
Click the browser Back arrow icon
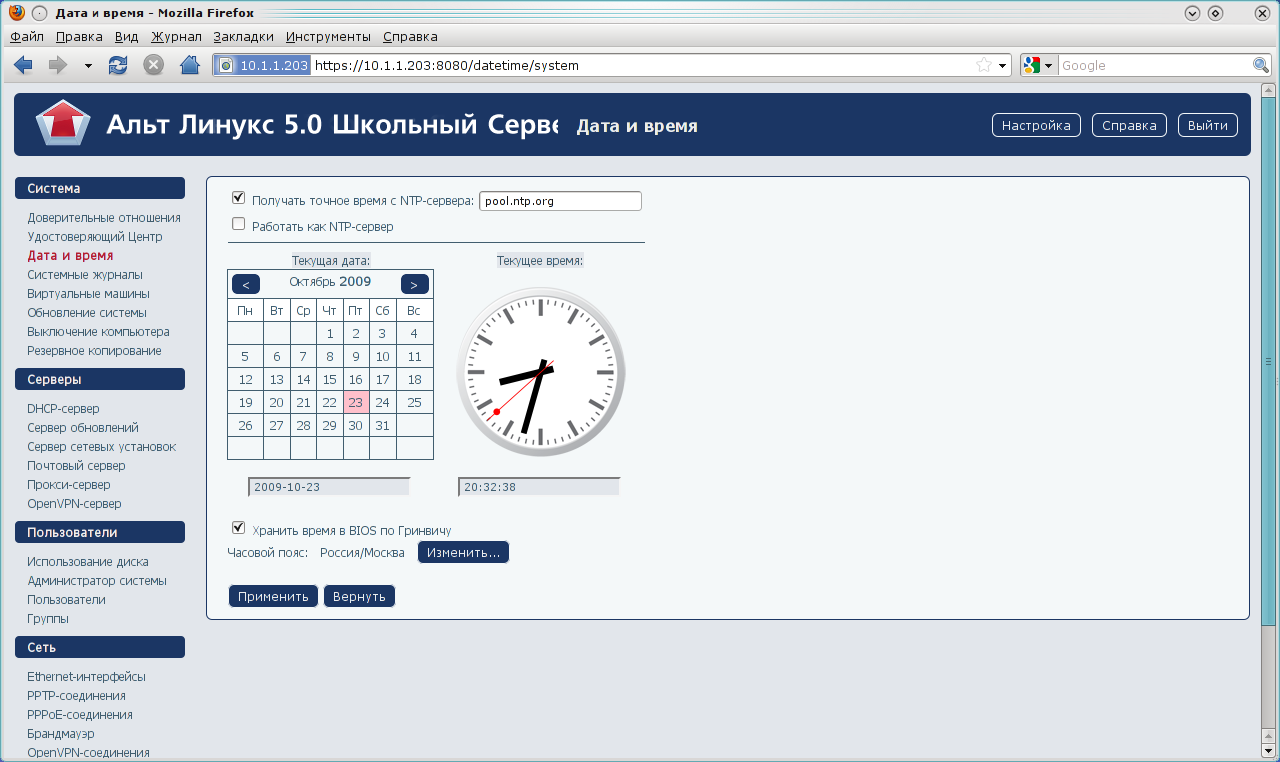23,65
